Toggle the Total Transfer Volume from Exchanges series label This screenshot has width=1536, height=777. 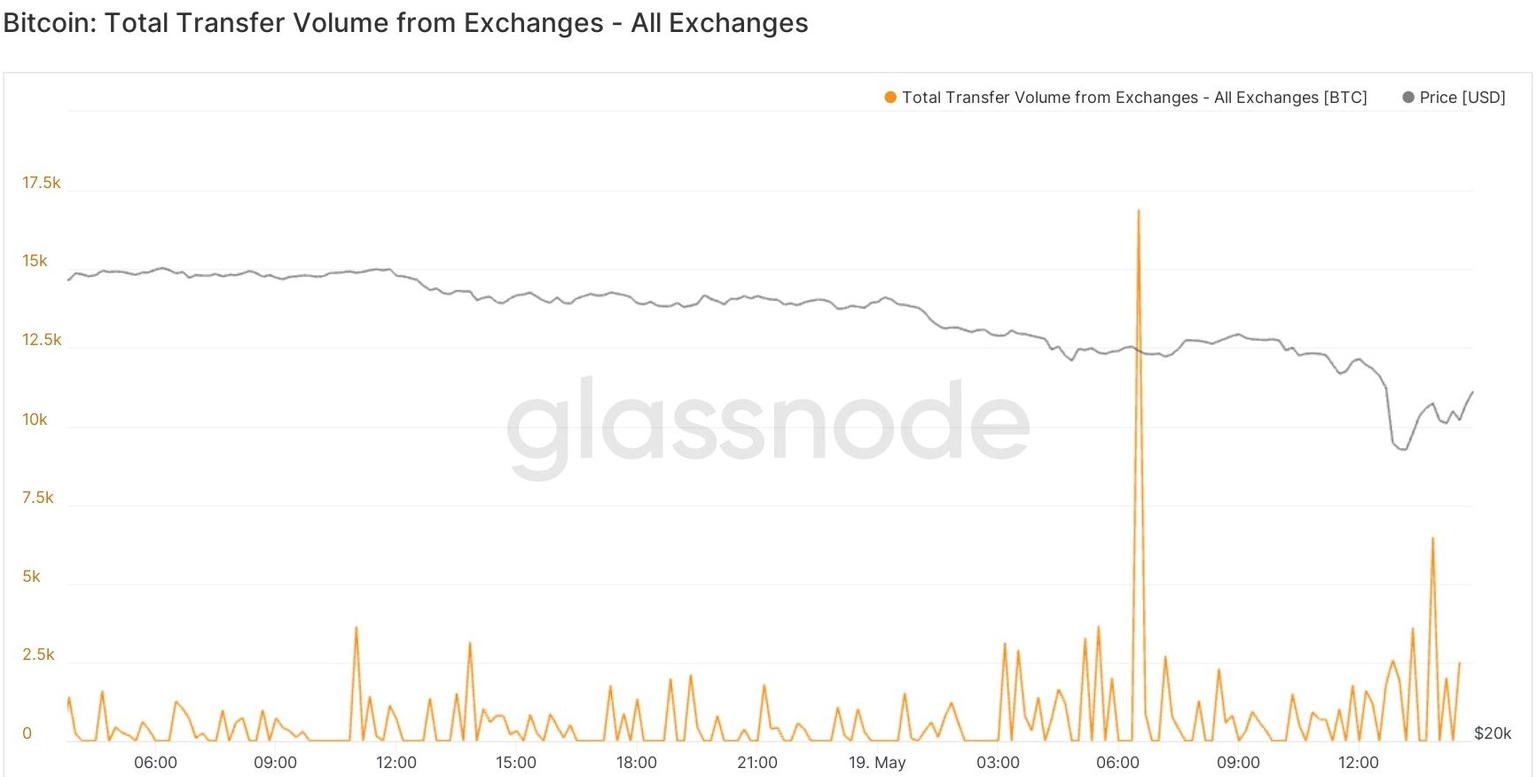coord(1133,98)
